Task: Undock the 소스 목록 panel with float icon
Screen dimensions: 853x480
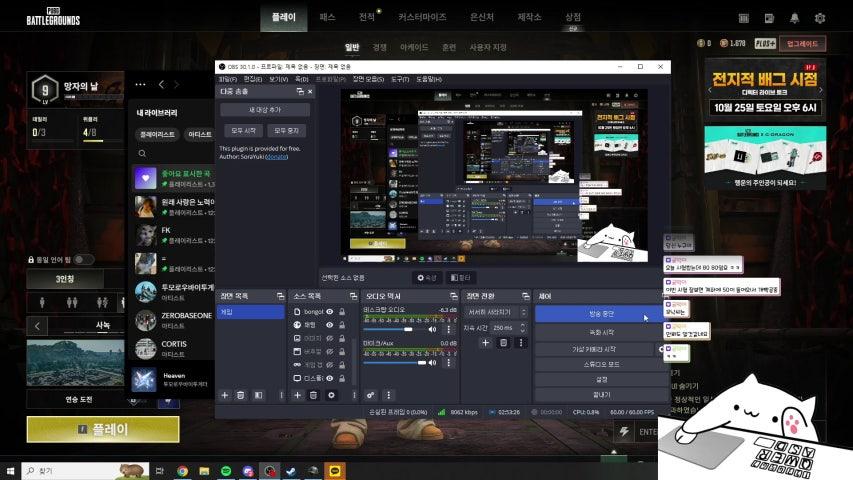Action: click(x=353, y=296)
